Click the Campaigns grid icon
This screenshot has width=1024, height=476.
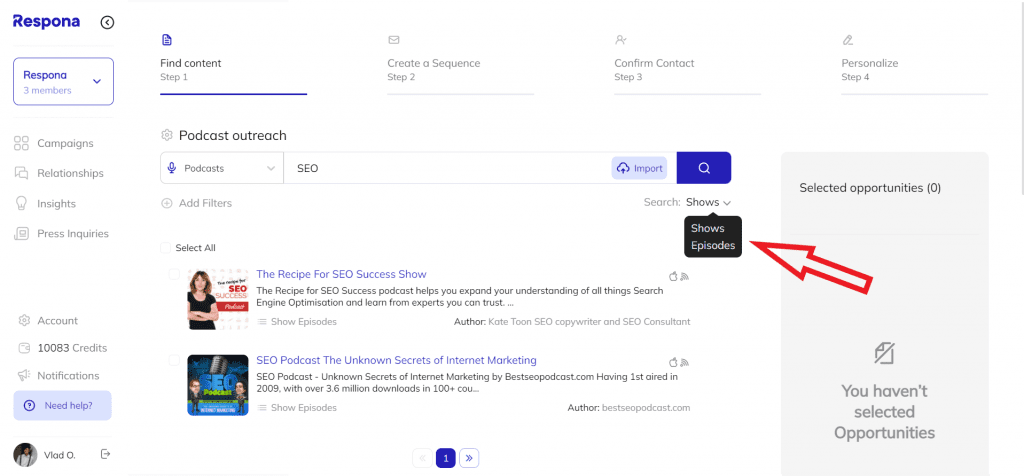tap(22, 143)
